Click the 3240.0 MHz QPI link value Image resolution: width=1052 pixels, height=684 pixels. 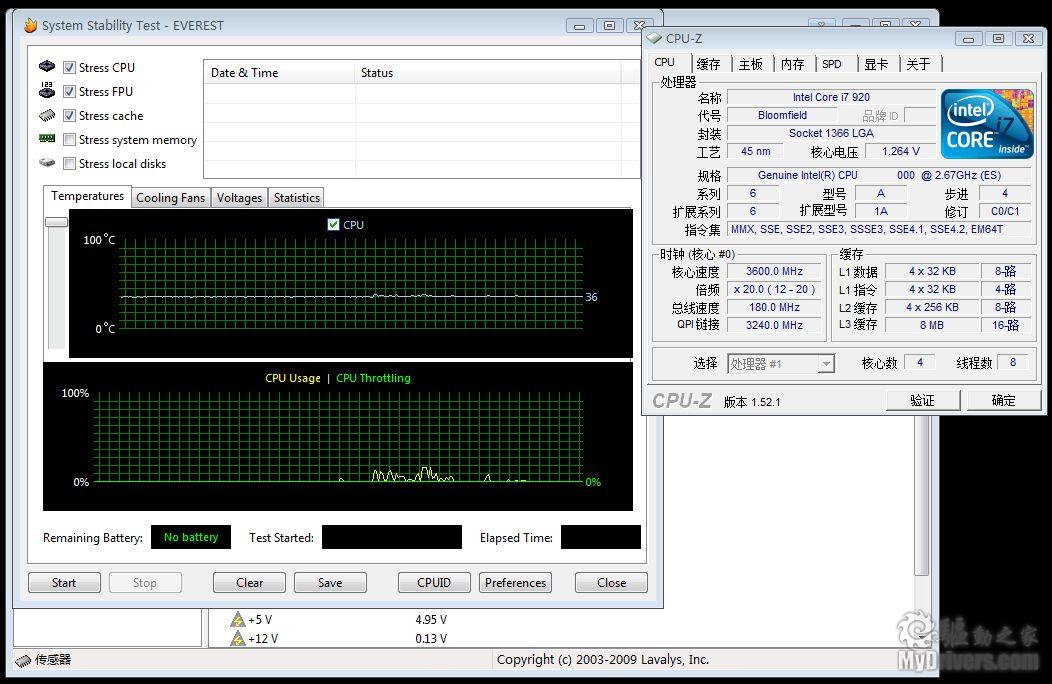(x=775, y=325)
